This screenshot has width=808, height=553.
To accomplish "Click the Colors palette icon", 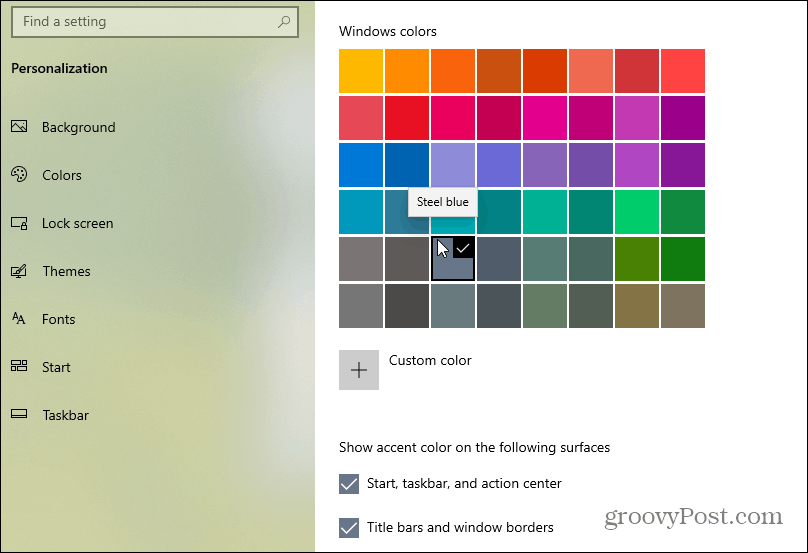I will point(19,175).
